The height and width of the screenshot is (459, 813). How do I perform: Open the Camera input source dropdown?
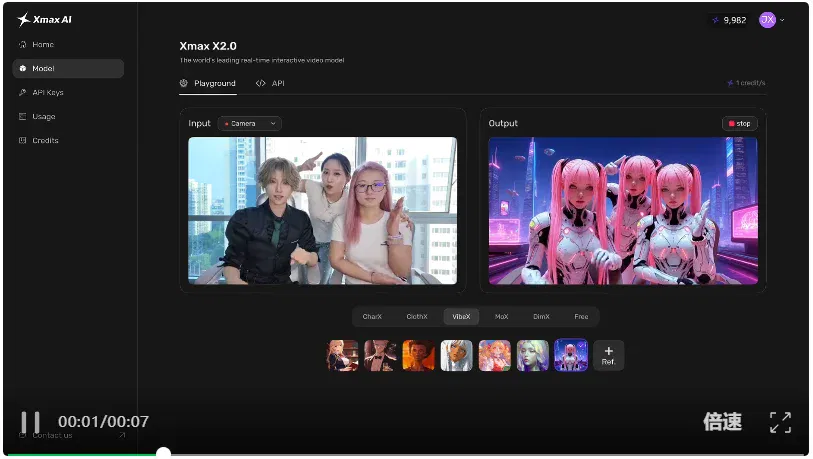(250, 124)
